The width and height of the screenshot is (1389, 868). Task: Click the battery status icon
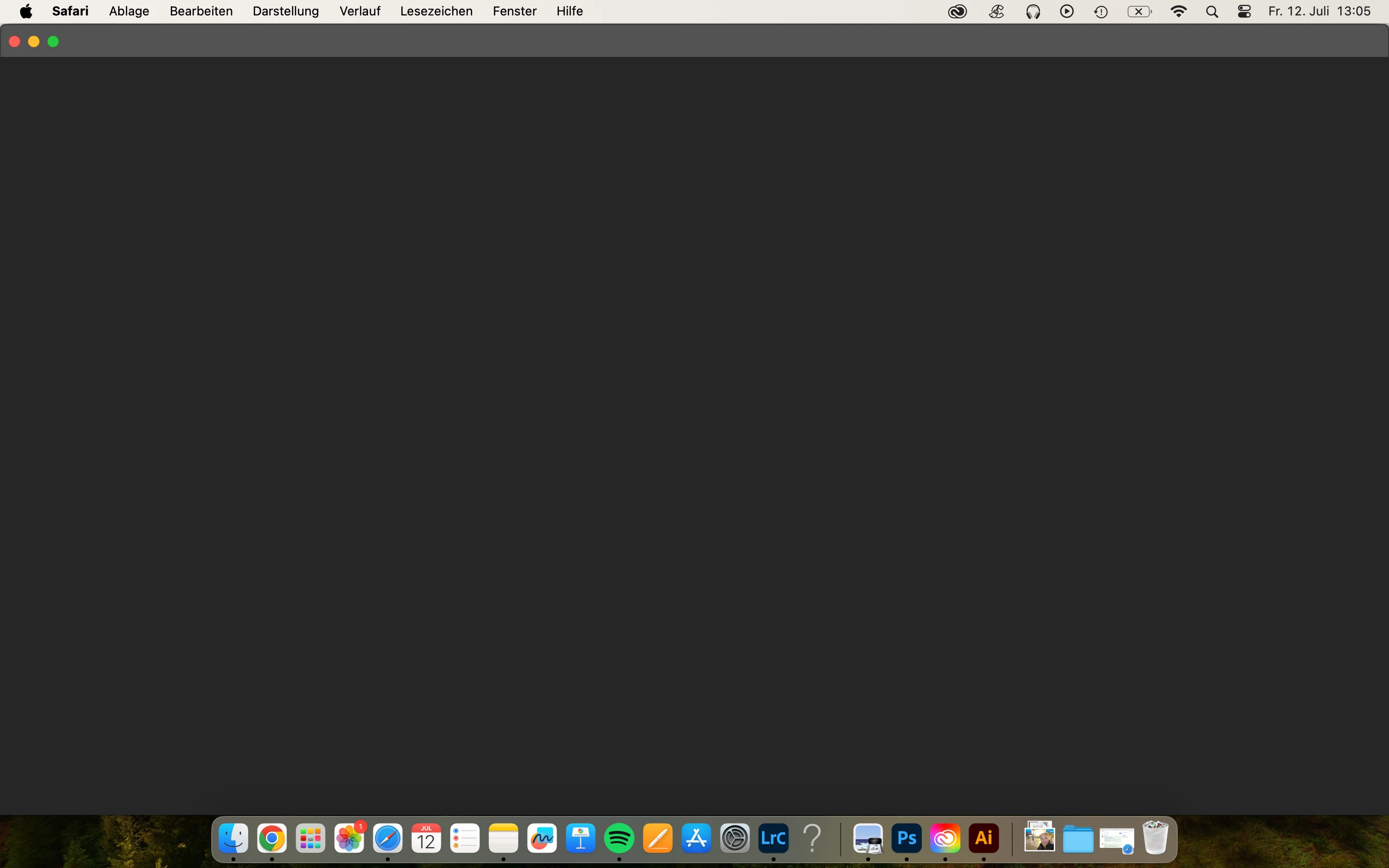coord(1139,12)
